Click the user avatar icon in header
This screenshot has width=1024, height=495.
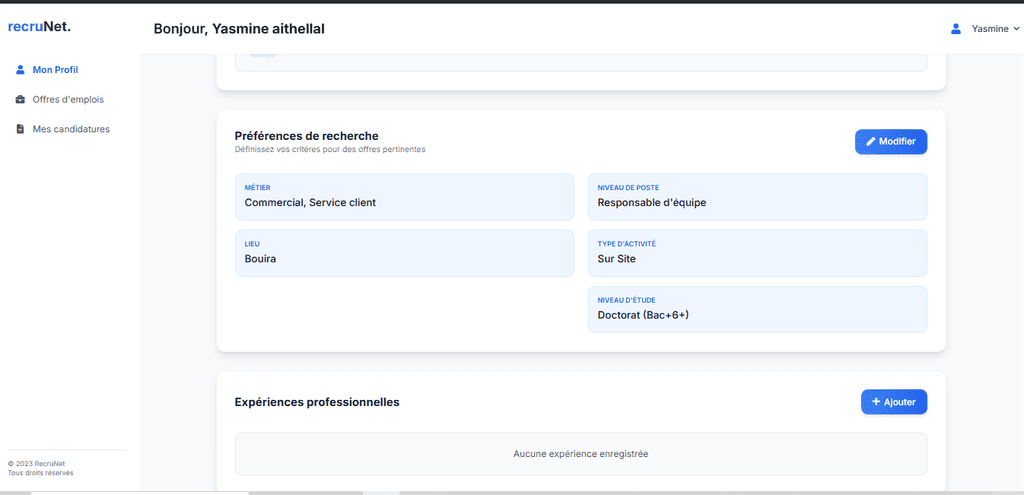(x=956, y=29)
